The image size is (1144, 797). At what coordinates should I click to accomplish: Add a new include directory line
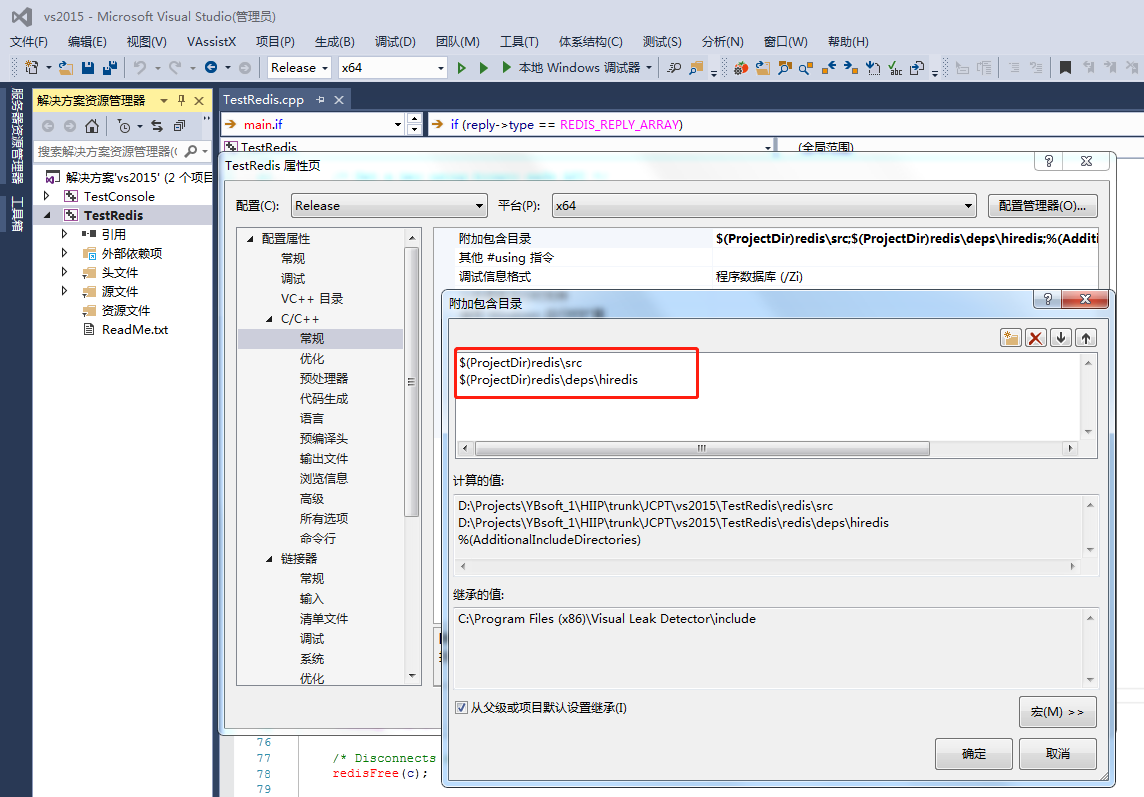pyautogui.click(x=1010, y=337)
